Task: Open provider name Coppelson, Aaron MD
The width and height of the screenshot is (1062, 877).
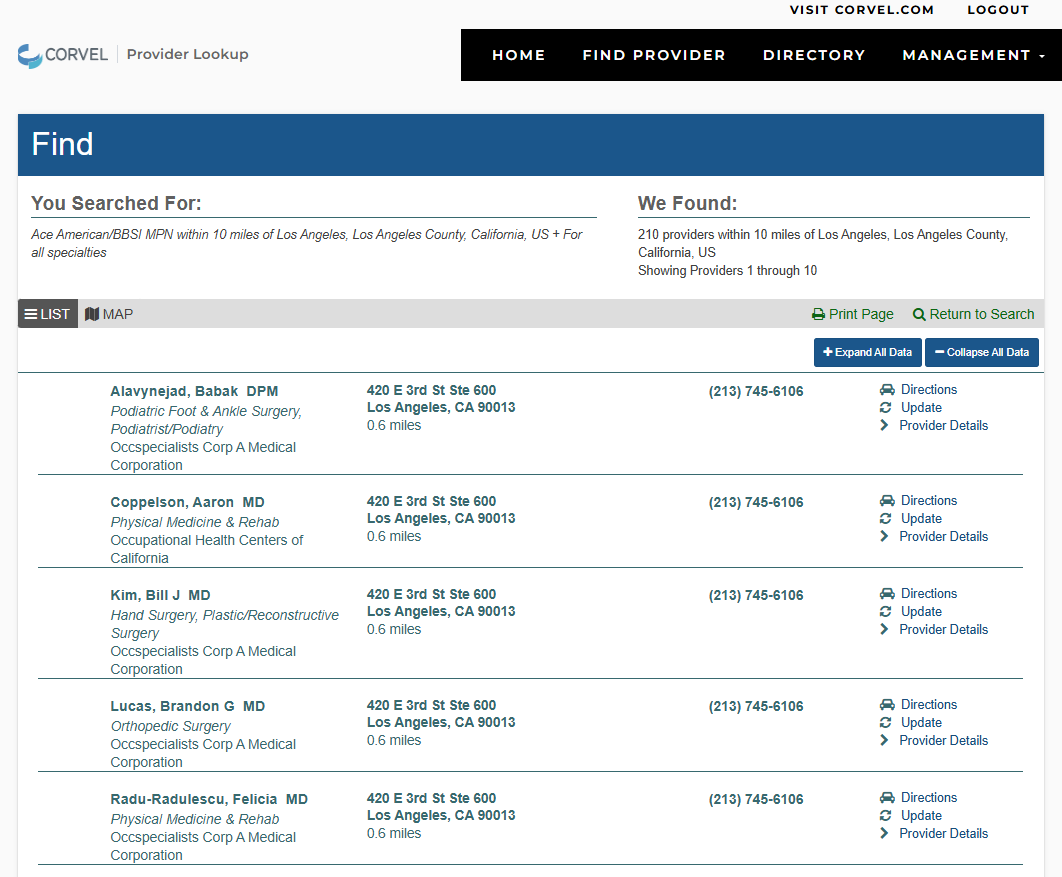Action: coord(187,502)
